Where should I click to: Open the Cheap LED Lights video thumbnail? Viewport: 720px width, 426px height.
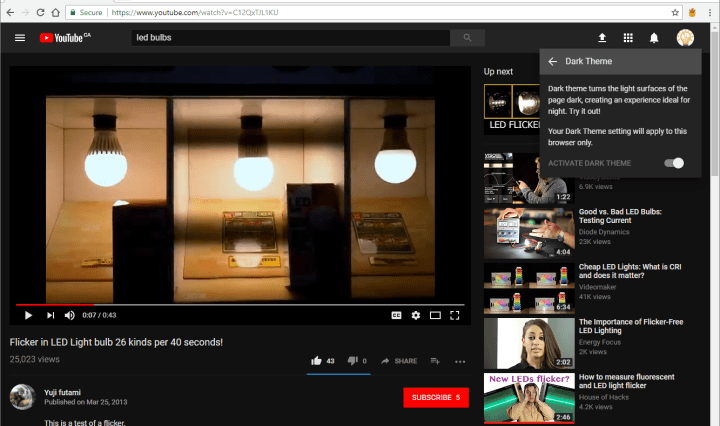click(x=513, y=289)
